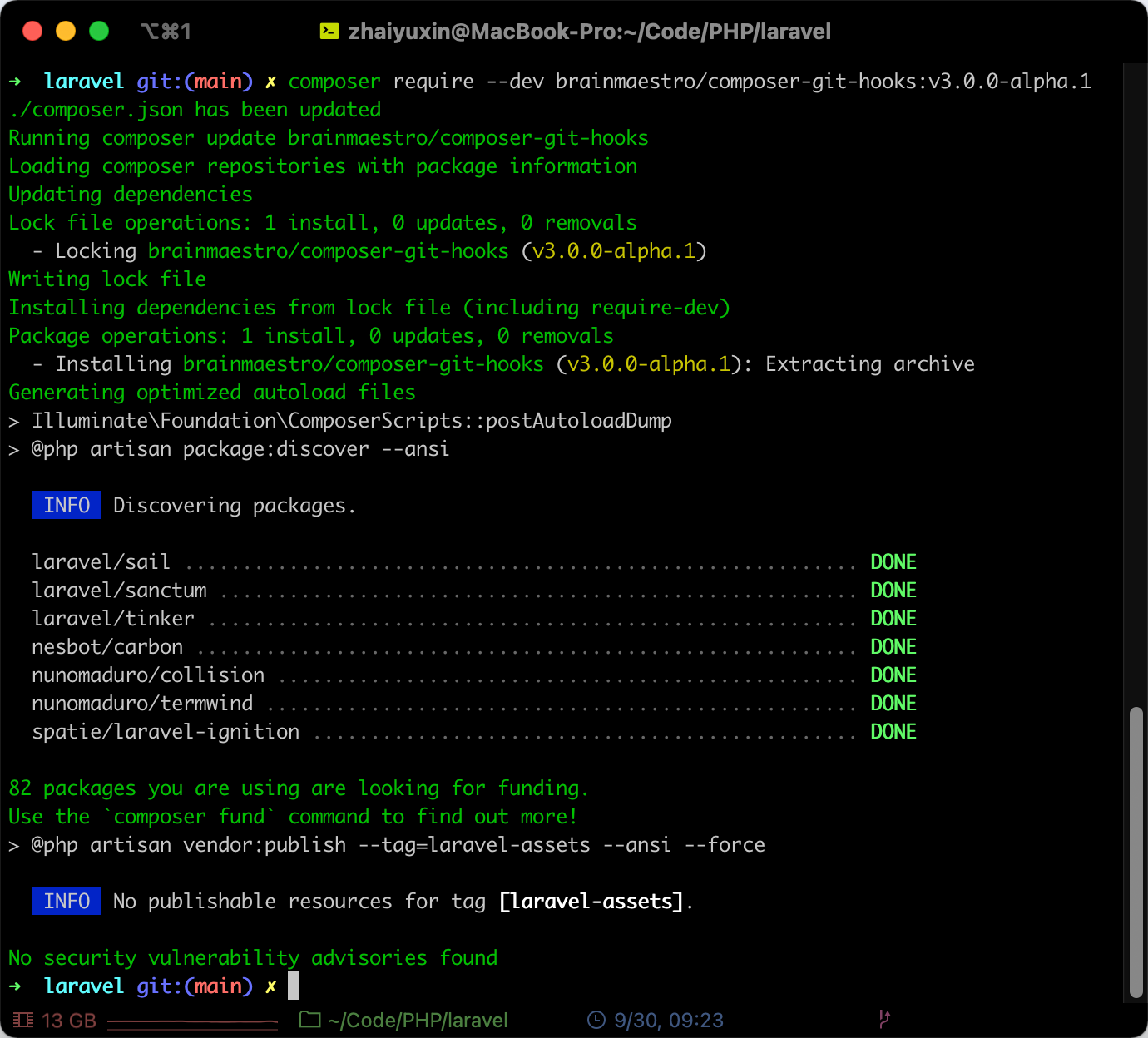
Task: Click the clock icon in the status bar
Action: [596, 1020]
